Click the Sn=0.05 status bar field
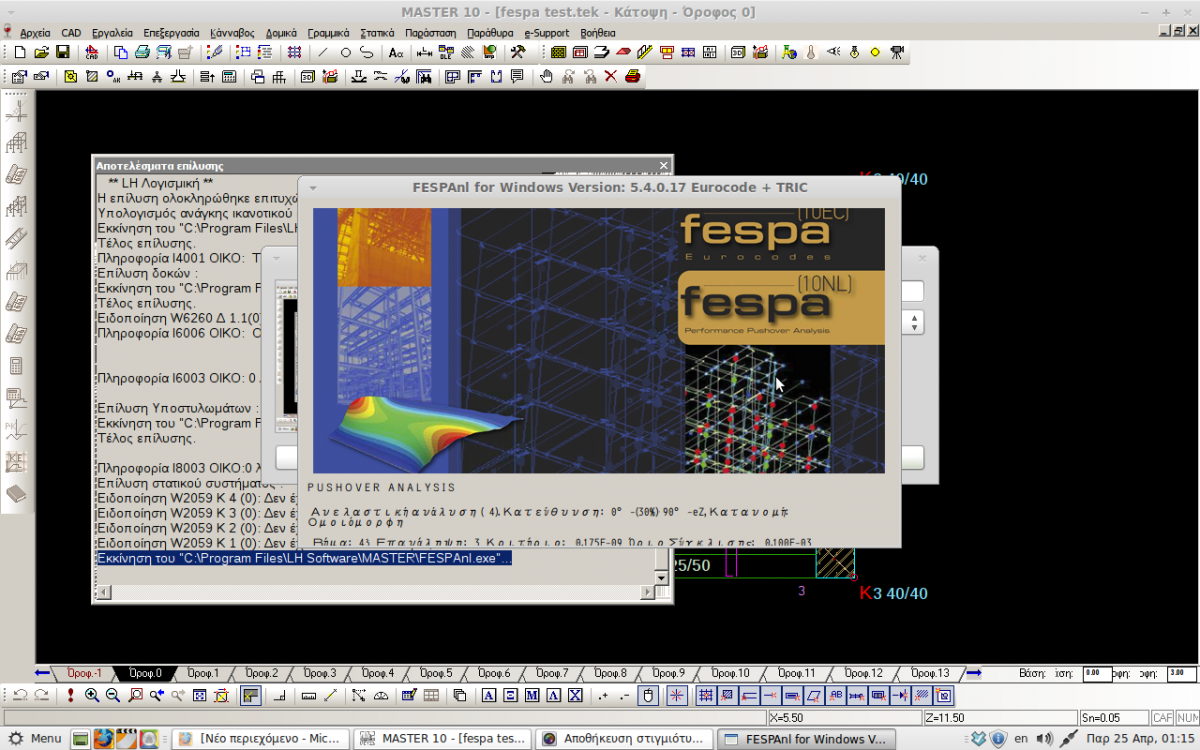The width and height of the screenshot is (1200, 750). [1114, 718]
